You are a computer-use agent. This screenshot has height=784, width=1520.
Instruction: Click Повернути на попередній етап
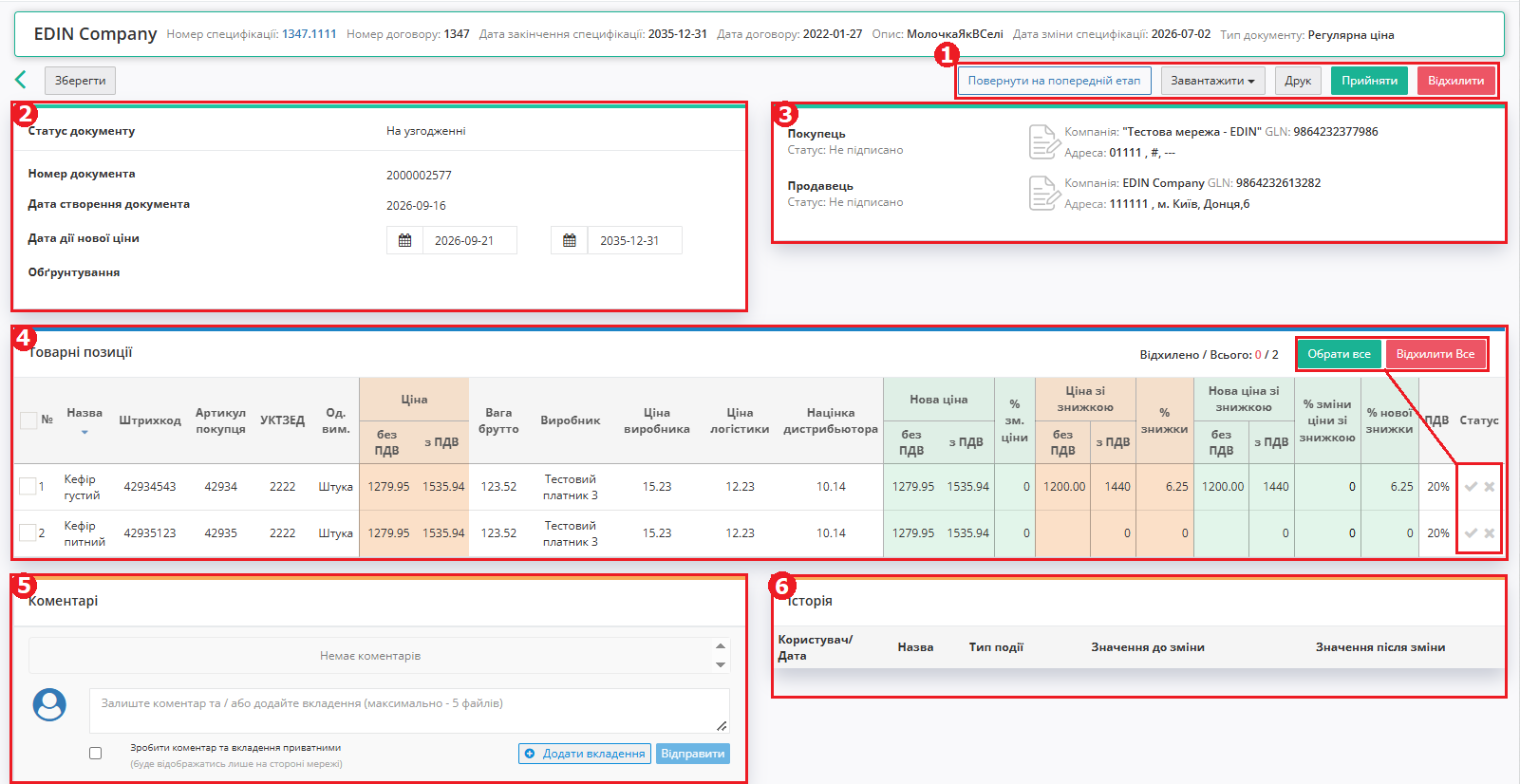pos(1054,81)
